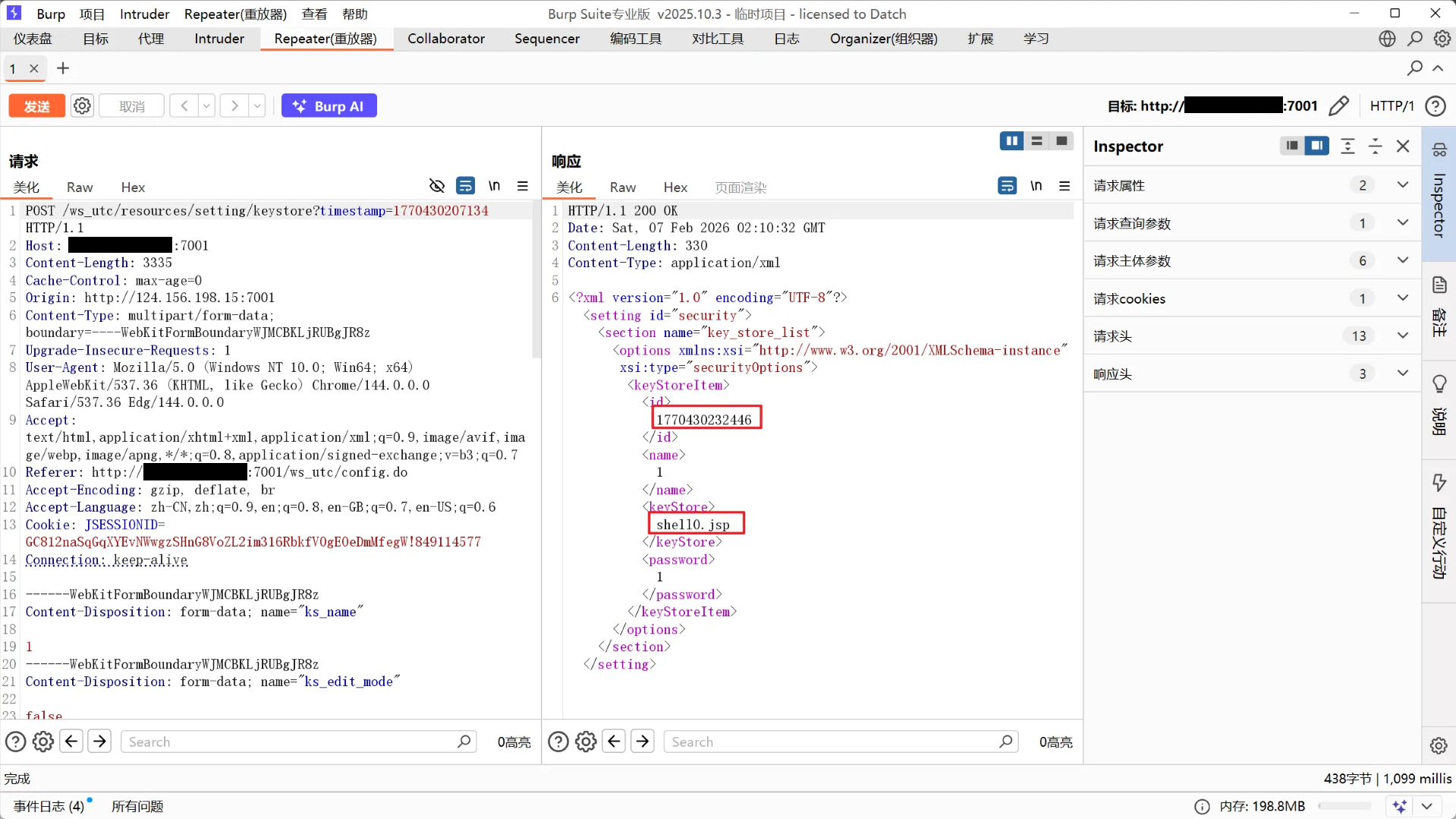
Task: Click the Send (发送) button
Action: [36, 106]
